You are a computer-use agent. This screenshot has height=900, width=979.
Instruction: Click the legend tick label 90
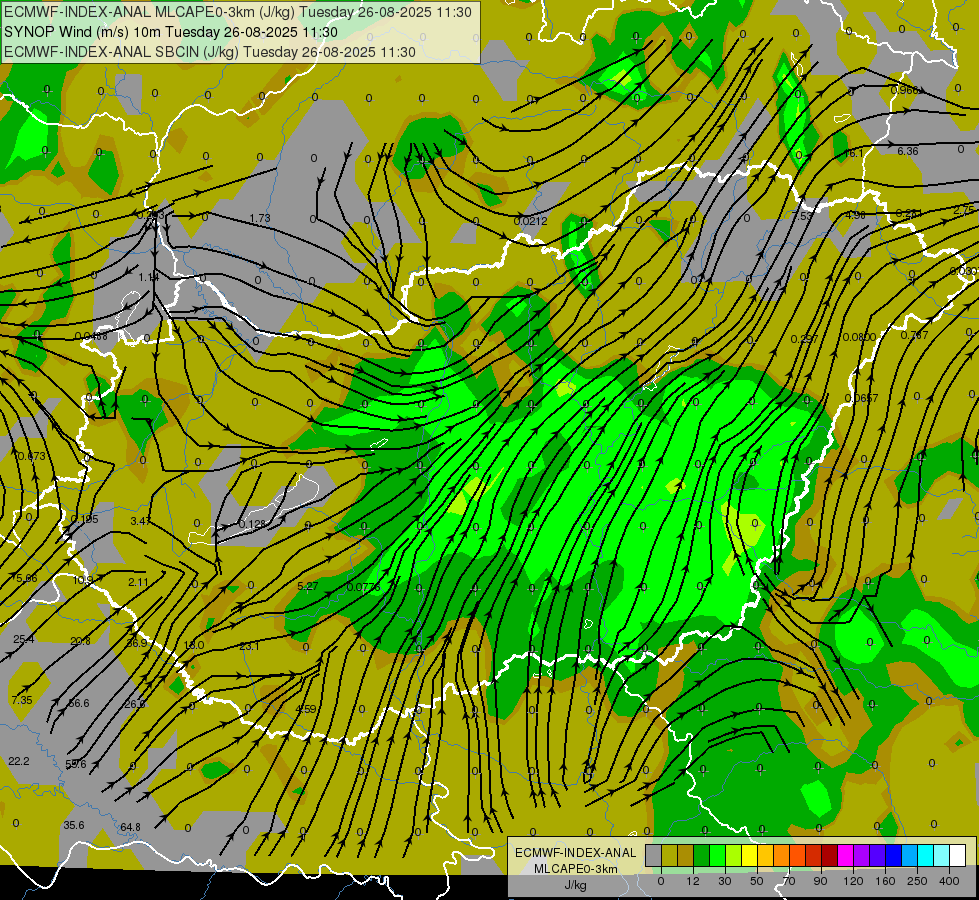pyautogui.click(x=820, y=881)
